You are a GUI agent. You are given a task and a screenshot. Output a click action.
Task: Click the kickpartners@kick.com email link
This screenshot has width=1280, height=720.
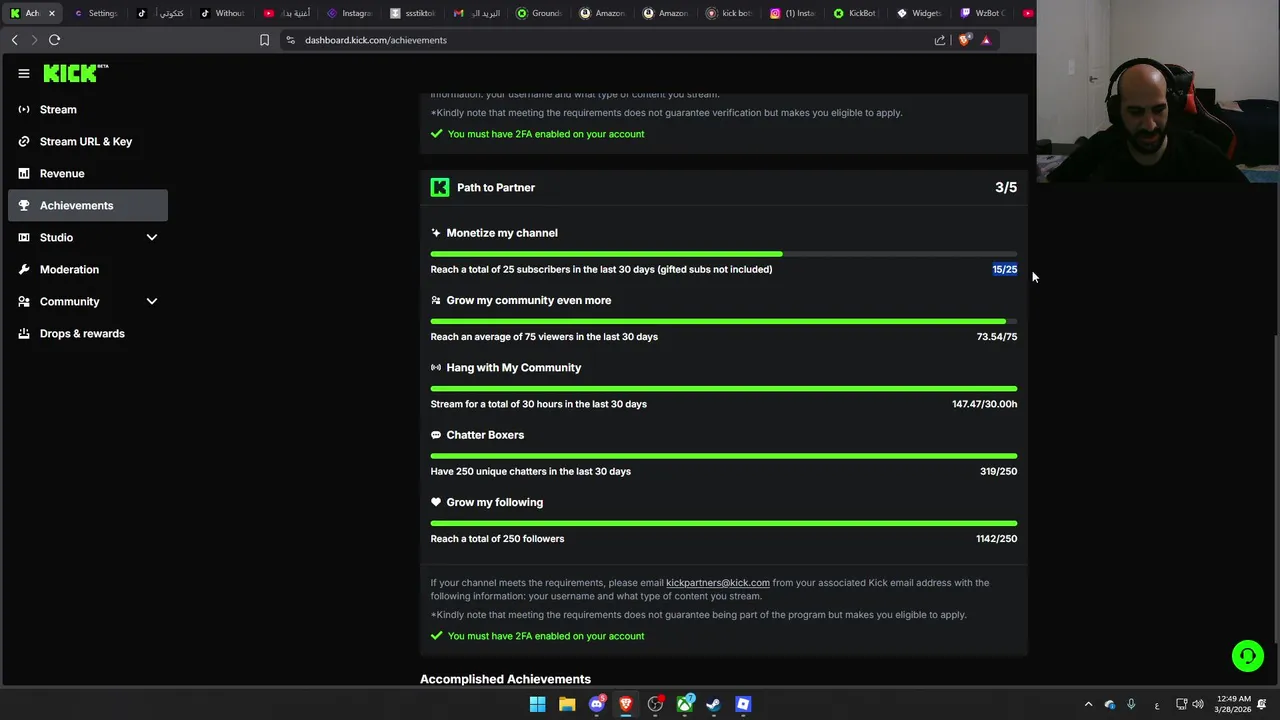[x=718, y=582]
